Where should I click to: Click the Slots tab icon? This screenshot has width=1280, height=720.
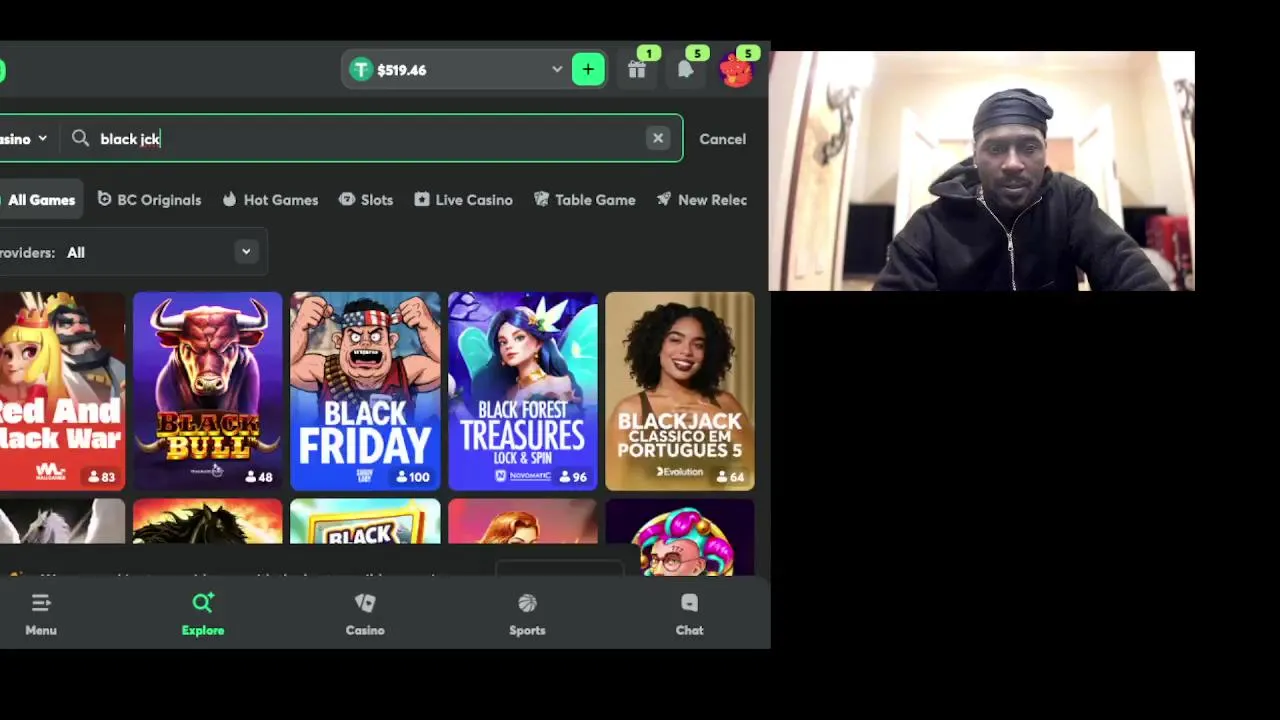pos(347,199)
